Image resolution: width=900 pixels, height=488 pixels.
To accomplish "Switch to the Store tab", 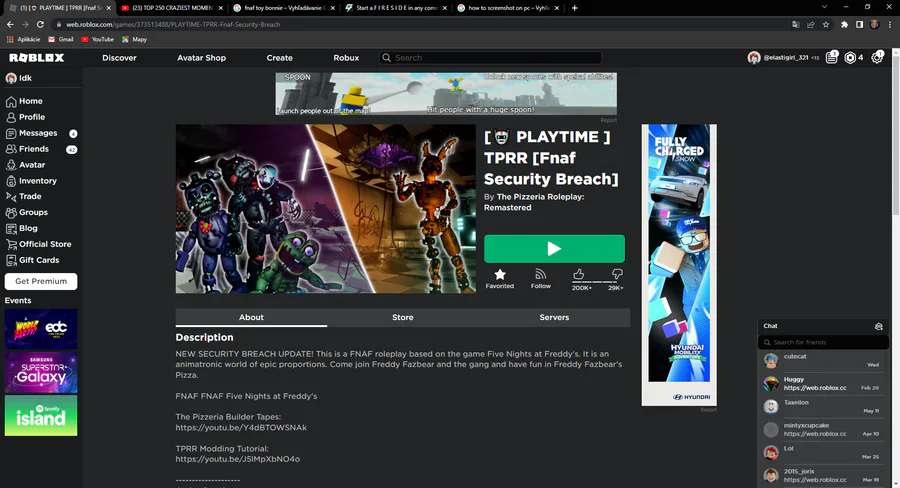I will 403,317.
